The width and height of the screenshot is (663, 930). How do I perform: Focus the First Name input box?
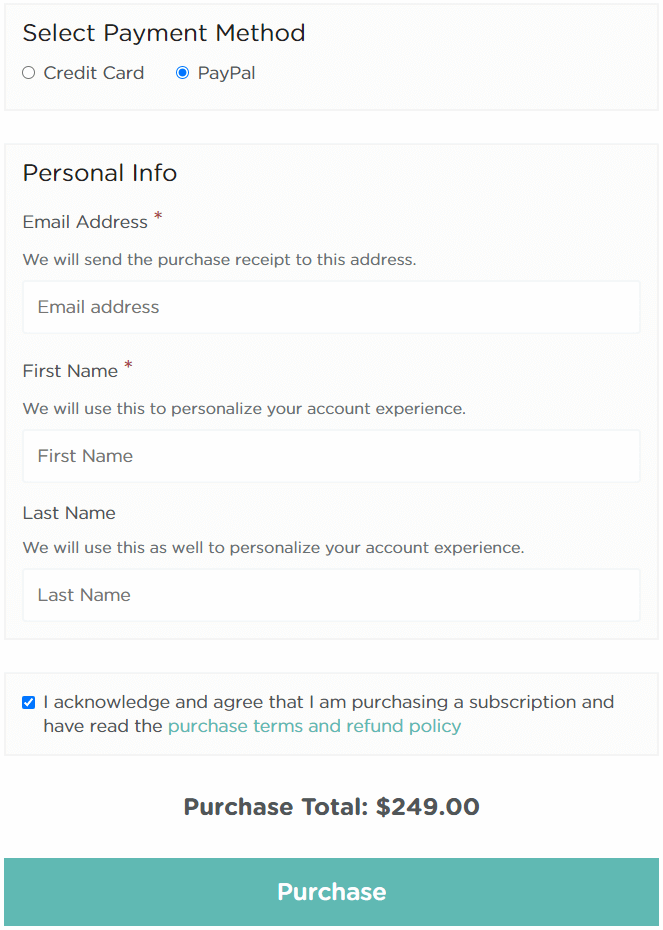pyautogui.click(x=332, y=456)
